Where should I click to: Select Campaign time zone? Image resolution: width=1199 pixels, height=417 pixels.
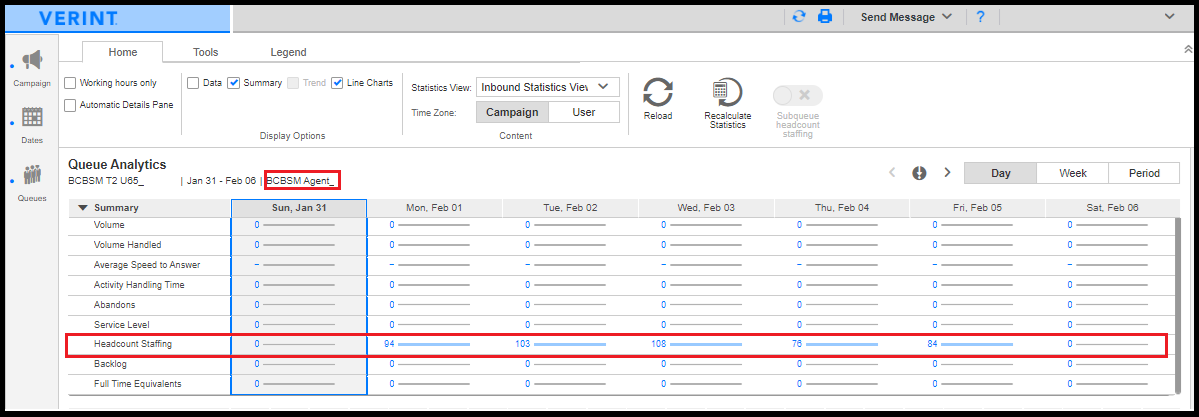point(512,112)
